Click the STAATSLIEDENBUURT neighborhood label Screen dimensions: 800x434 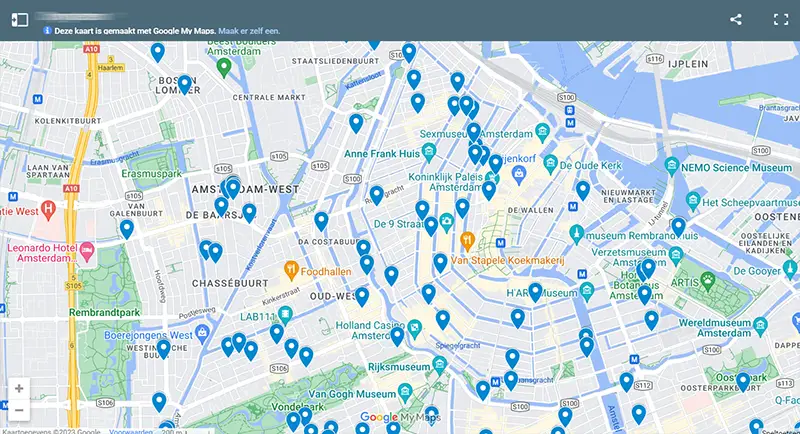pos(335,61)
